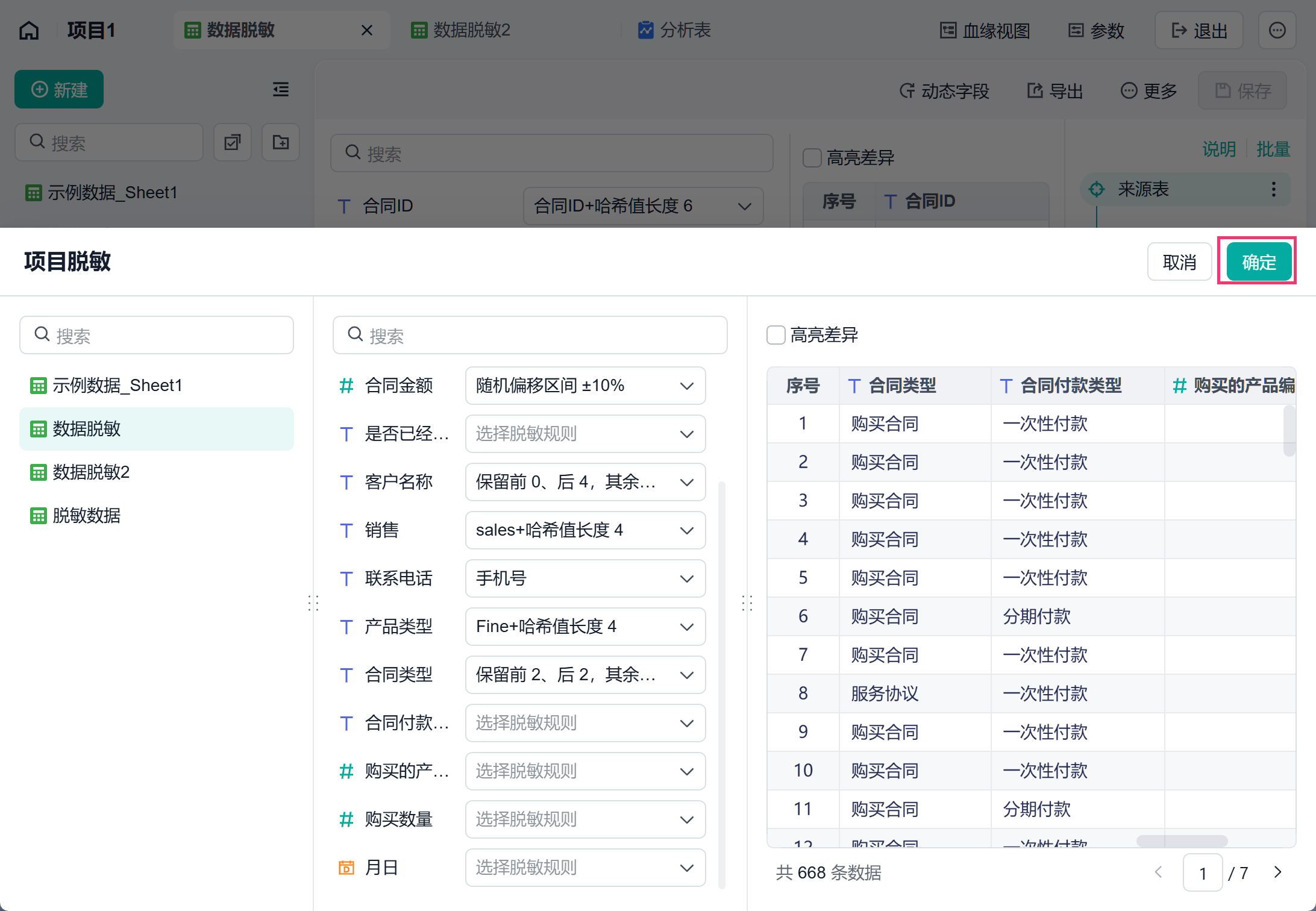
Task: Click the field list vertical scrollbar
Action: (722, 684)
